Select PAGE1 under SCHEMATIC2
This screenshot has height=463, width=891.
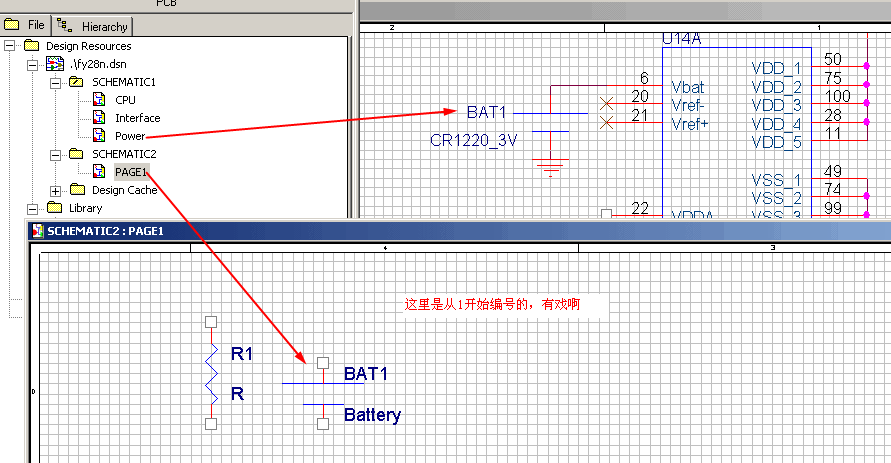pos(131,172)
